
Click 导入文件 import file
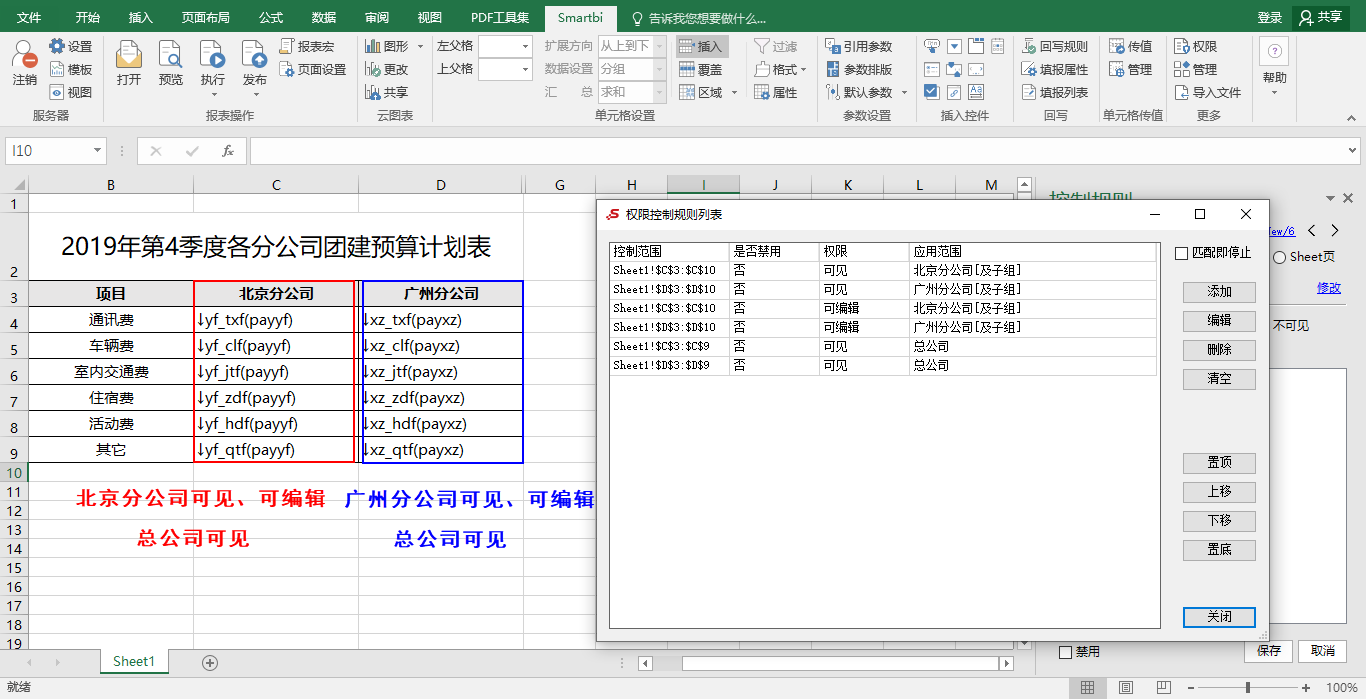1208,92
